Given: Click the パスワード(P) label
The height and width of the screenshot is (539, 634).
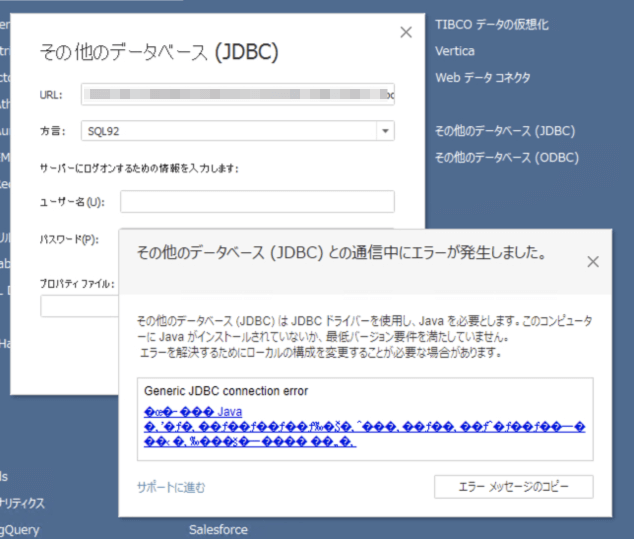Looking at the screenshot, I should [69, 239].
